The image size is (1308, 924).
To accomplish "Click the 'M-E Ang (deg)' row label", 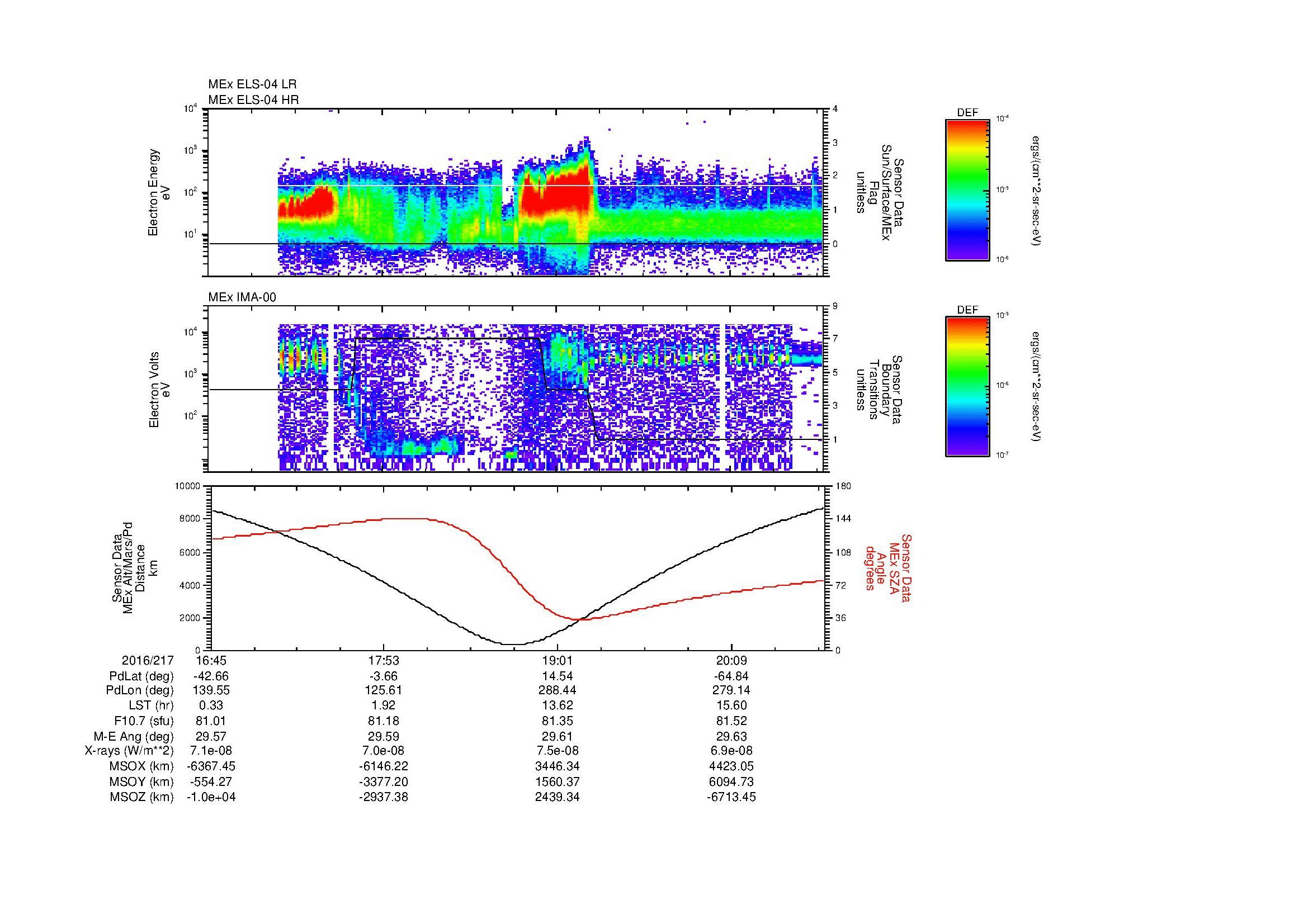I will click(134, 737).
